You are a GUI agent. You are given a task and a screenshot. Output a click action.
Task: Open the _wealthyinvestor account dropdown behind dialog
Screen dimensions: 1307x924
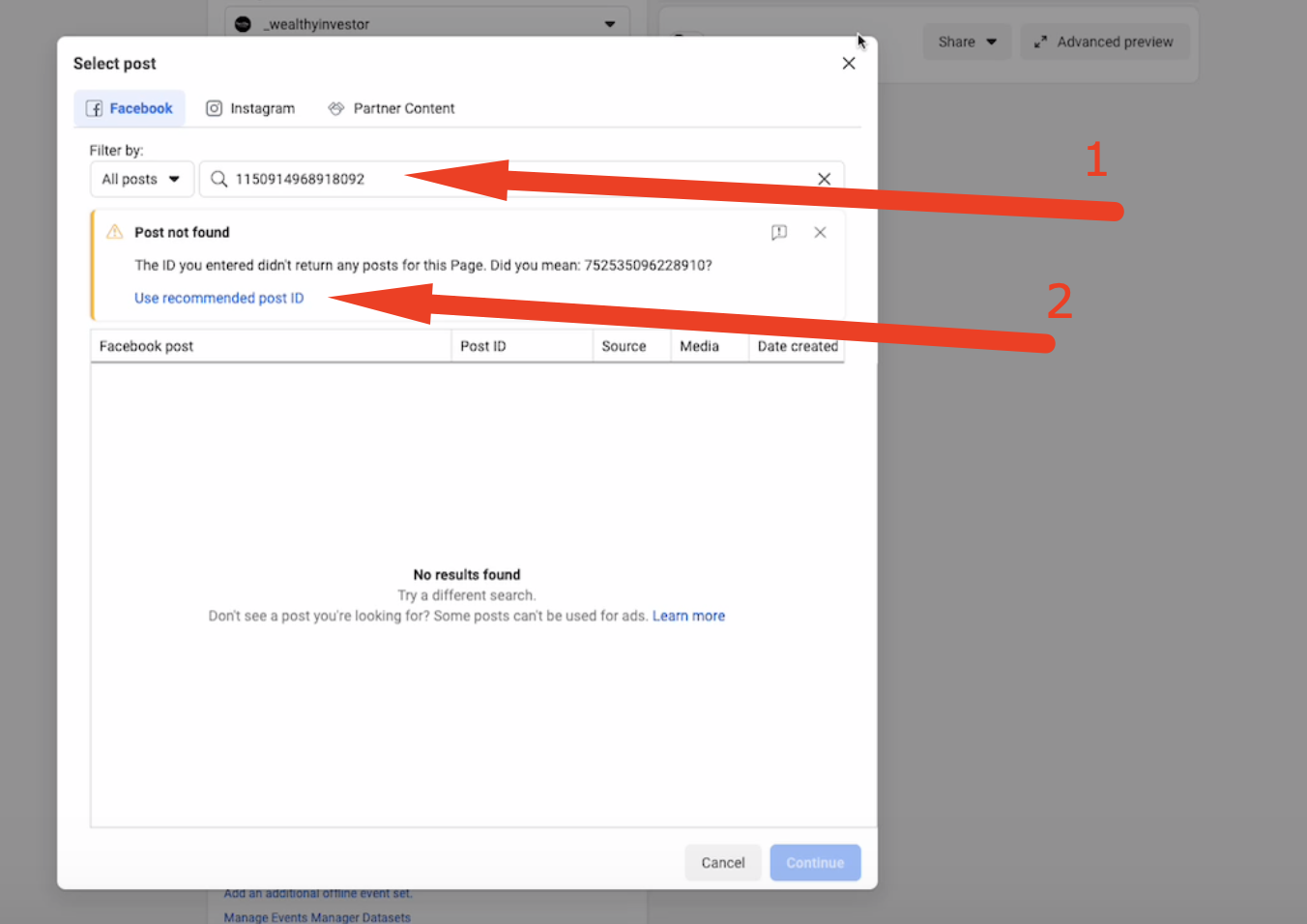click(427, 23)
